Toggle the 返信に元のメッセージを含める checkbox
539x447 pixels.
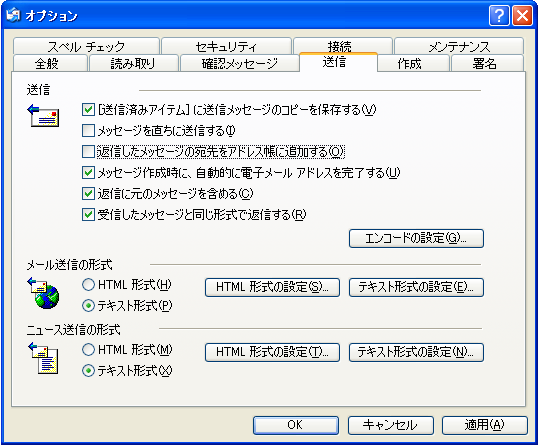pos(88,194)
